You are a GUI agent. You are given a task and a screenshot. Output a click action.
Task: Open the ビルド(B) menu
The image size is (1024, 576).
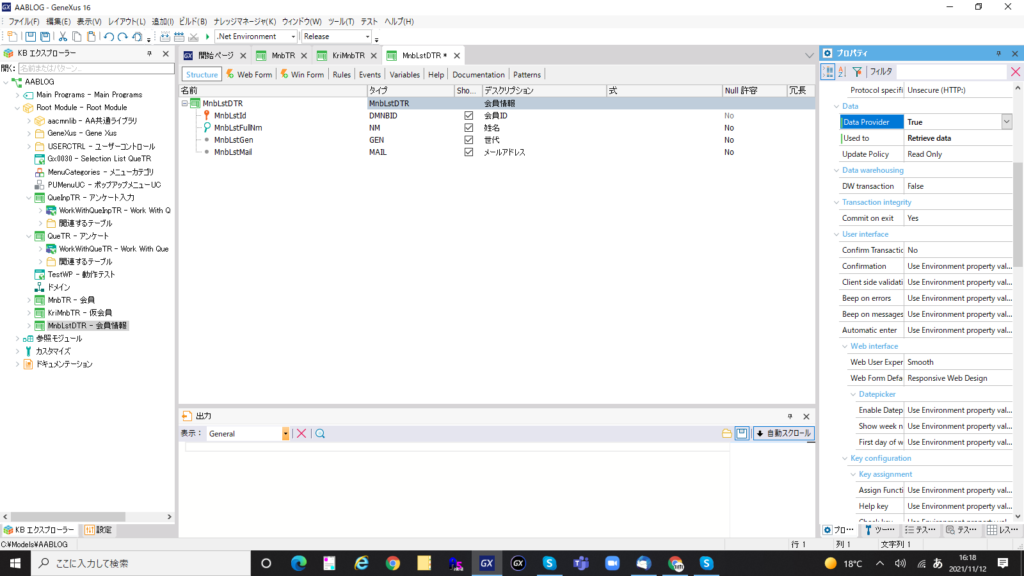(x=193, y=22)
